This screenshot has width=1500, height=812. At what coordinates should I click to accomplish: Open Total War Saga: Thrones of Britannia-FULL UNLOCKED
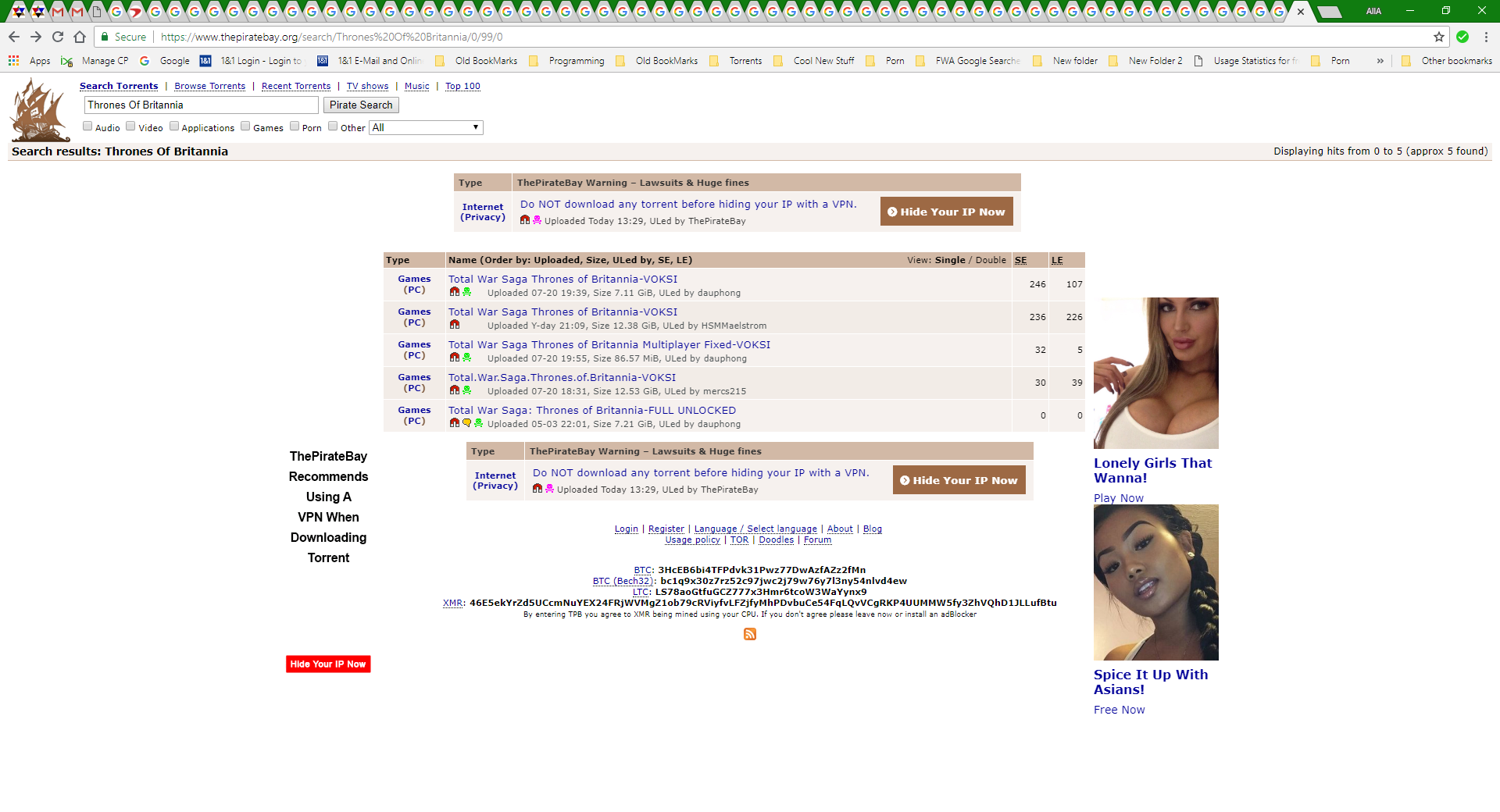(x=591, y=410)
